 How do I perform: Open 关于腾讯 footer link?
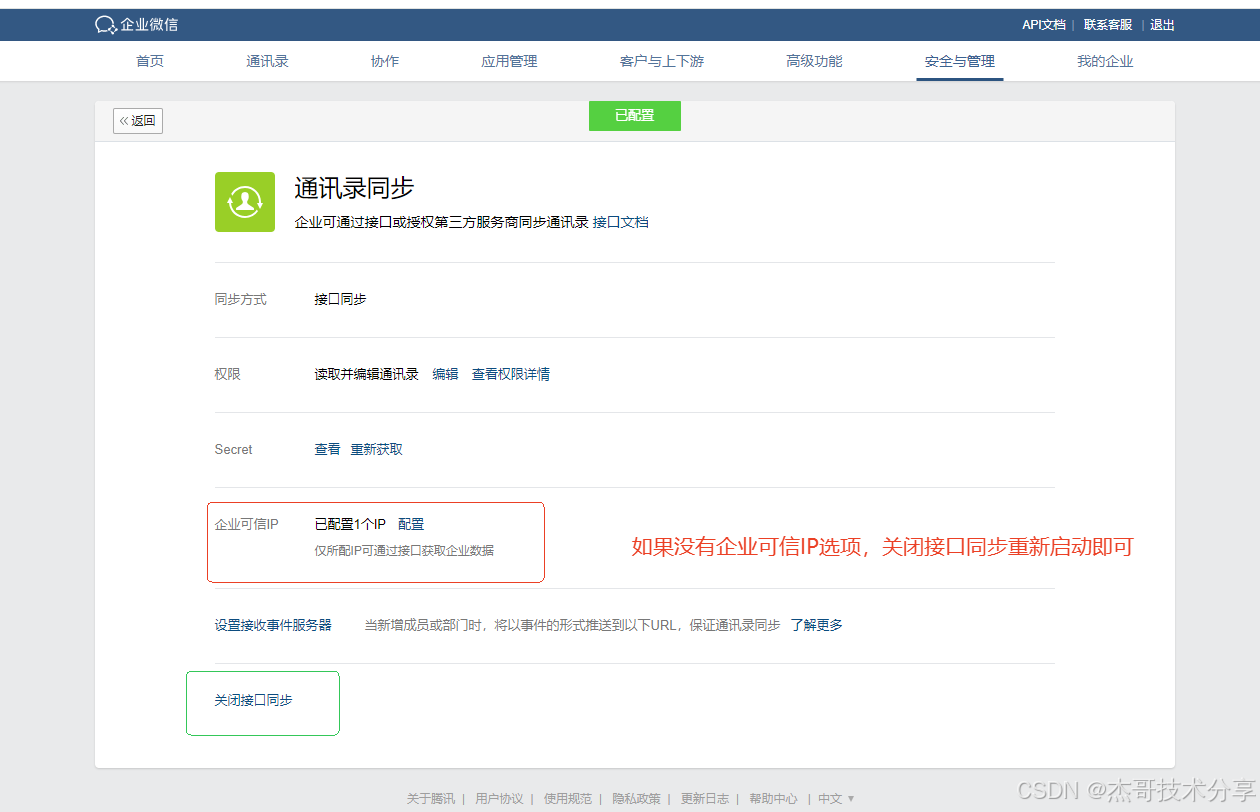pos(431,798)
